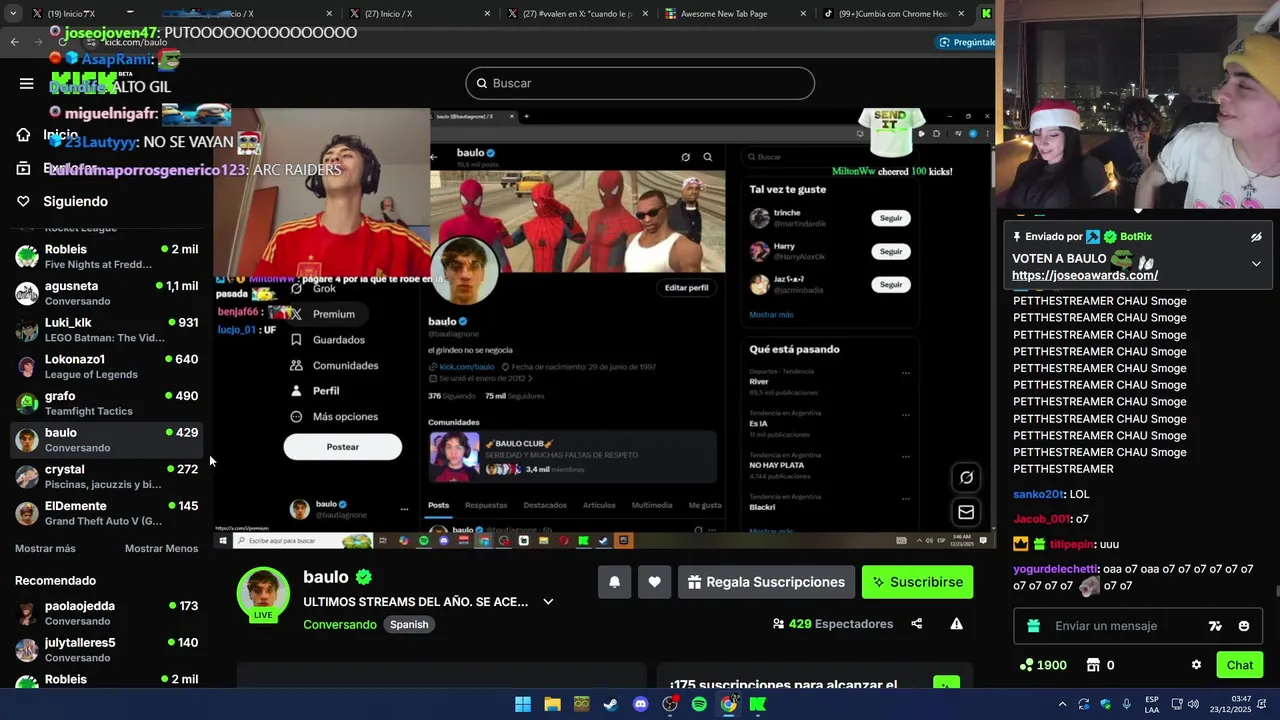Open Lokonazo1 League of Legends channel
Image resolution: width=1280 pixels, height=720 pixels.
(x=107, y=366)
